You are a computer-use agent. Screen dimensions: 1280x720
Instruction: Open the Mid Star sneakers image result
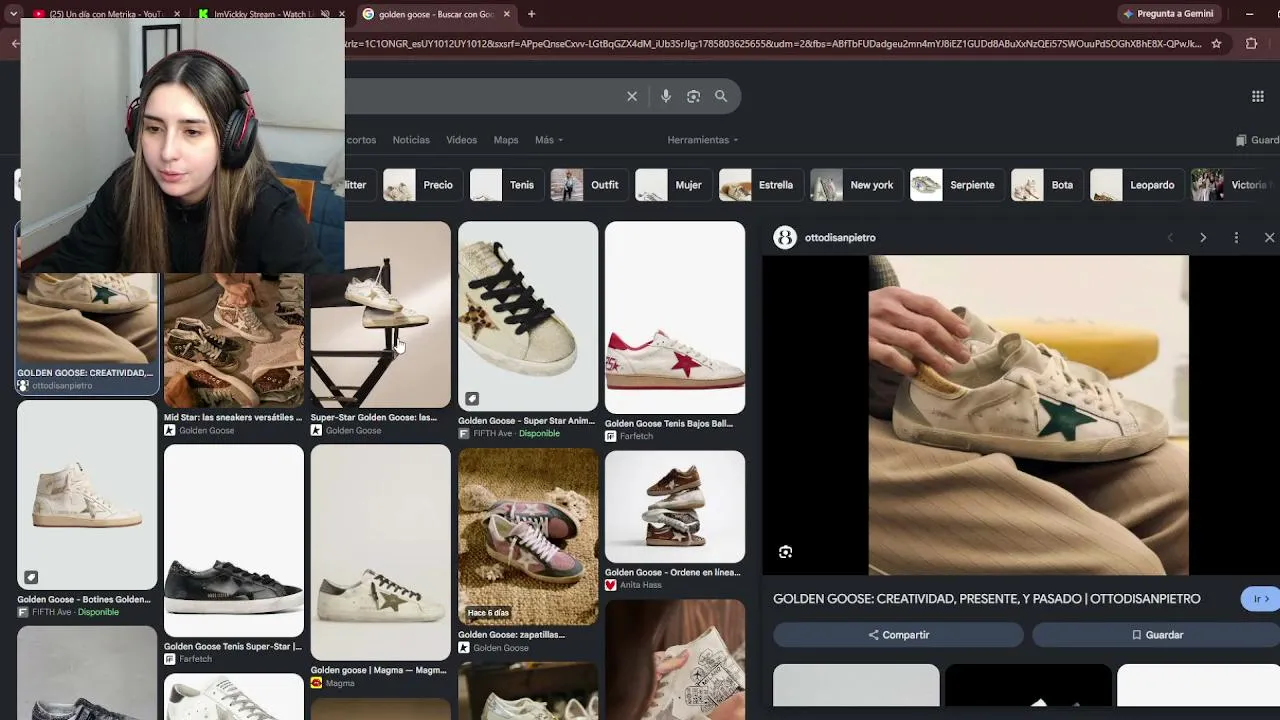[x=234, y=340]
